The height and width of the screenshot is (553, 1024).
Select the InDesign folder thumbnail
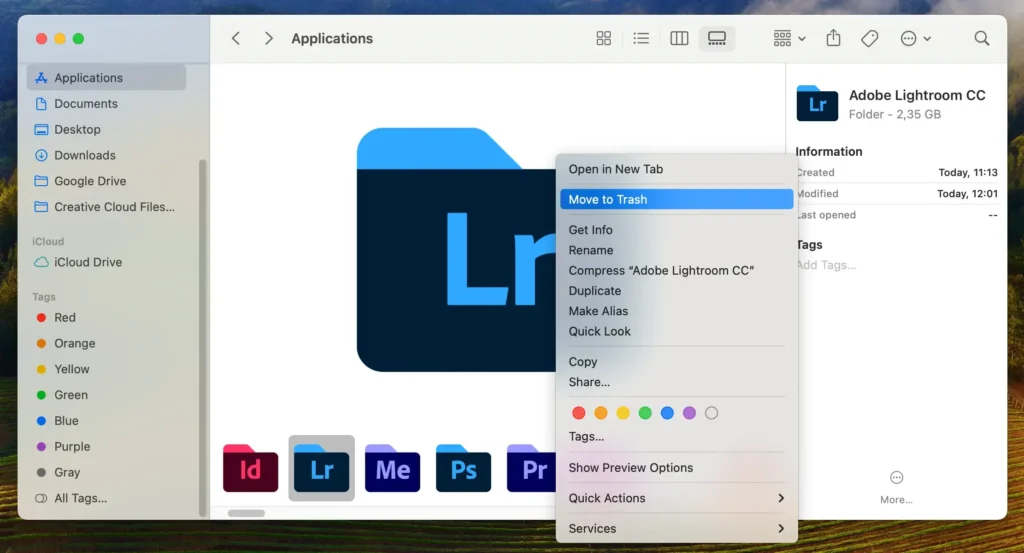click(x=251, y=468)
